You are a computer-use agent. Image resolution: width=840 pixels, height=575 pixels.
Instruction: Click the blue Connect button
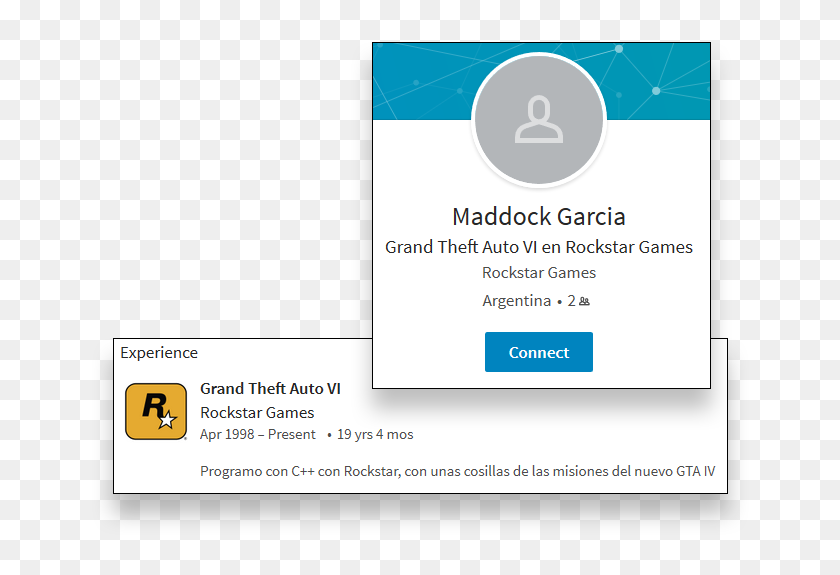538,352
